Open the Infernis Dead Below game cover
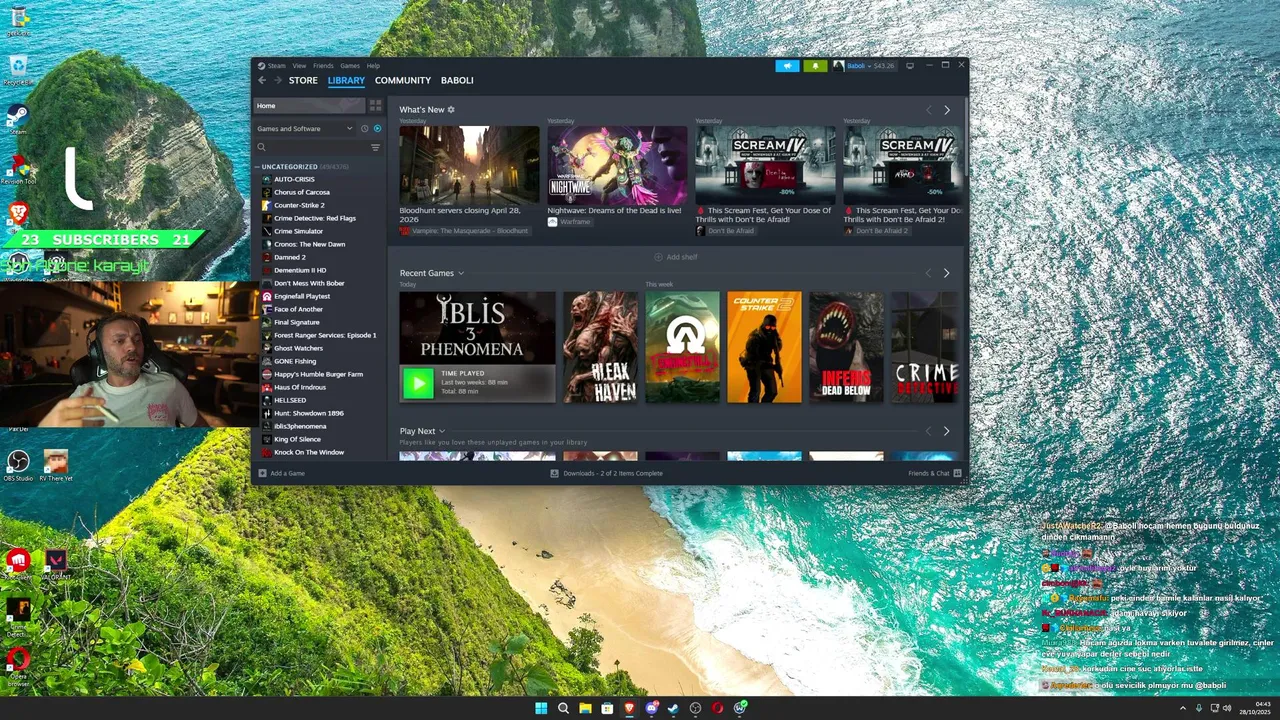1280x720 pixels. pyautogui.click(x=846, y=347)
